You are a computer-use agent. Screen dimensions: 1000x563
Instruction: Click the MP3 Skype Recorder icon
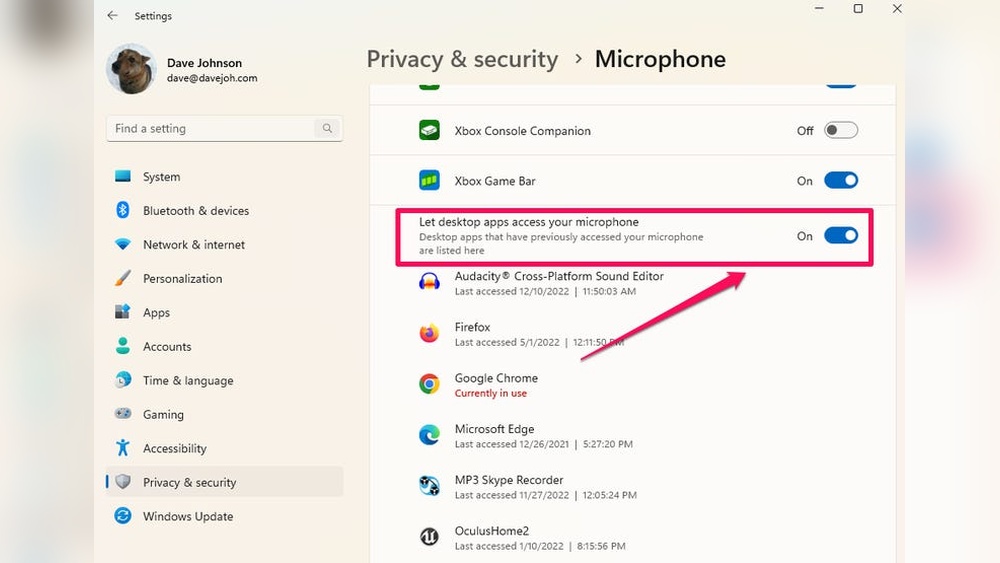[429, 486]
